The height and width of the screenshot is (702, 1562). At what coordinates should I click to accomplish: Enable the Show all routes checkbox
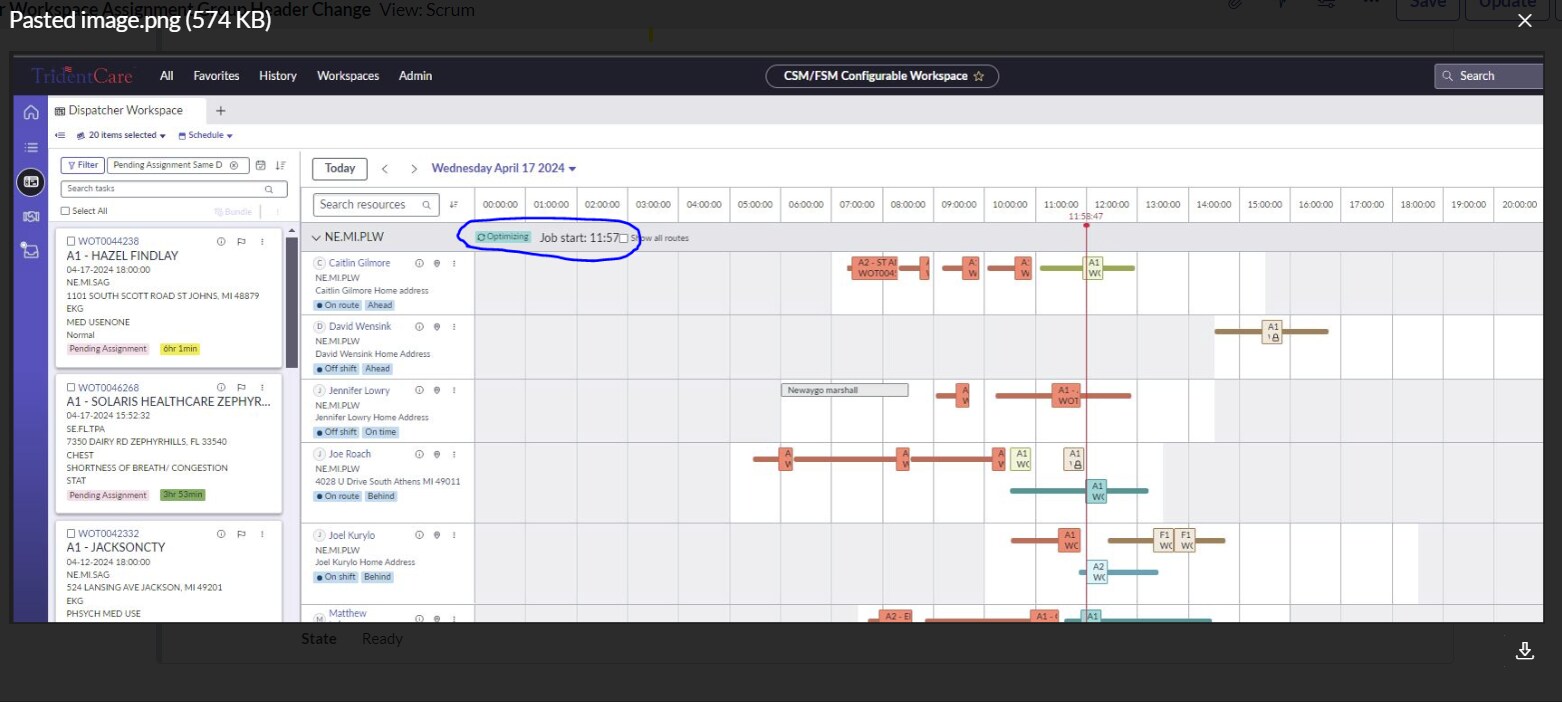coord(624,238)
